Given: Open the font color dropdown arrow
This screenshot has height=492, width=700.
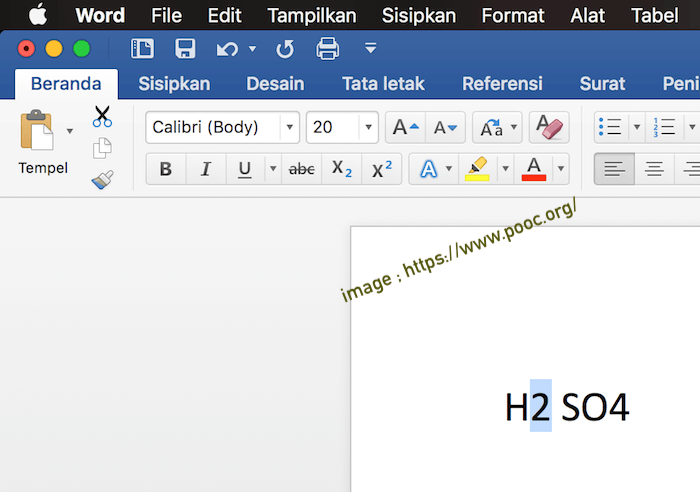Looking at the screenshot, I should (x=561, y=169).
